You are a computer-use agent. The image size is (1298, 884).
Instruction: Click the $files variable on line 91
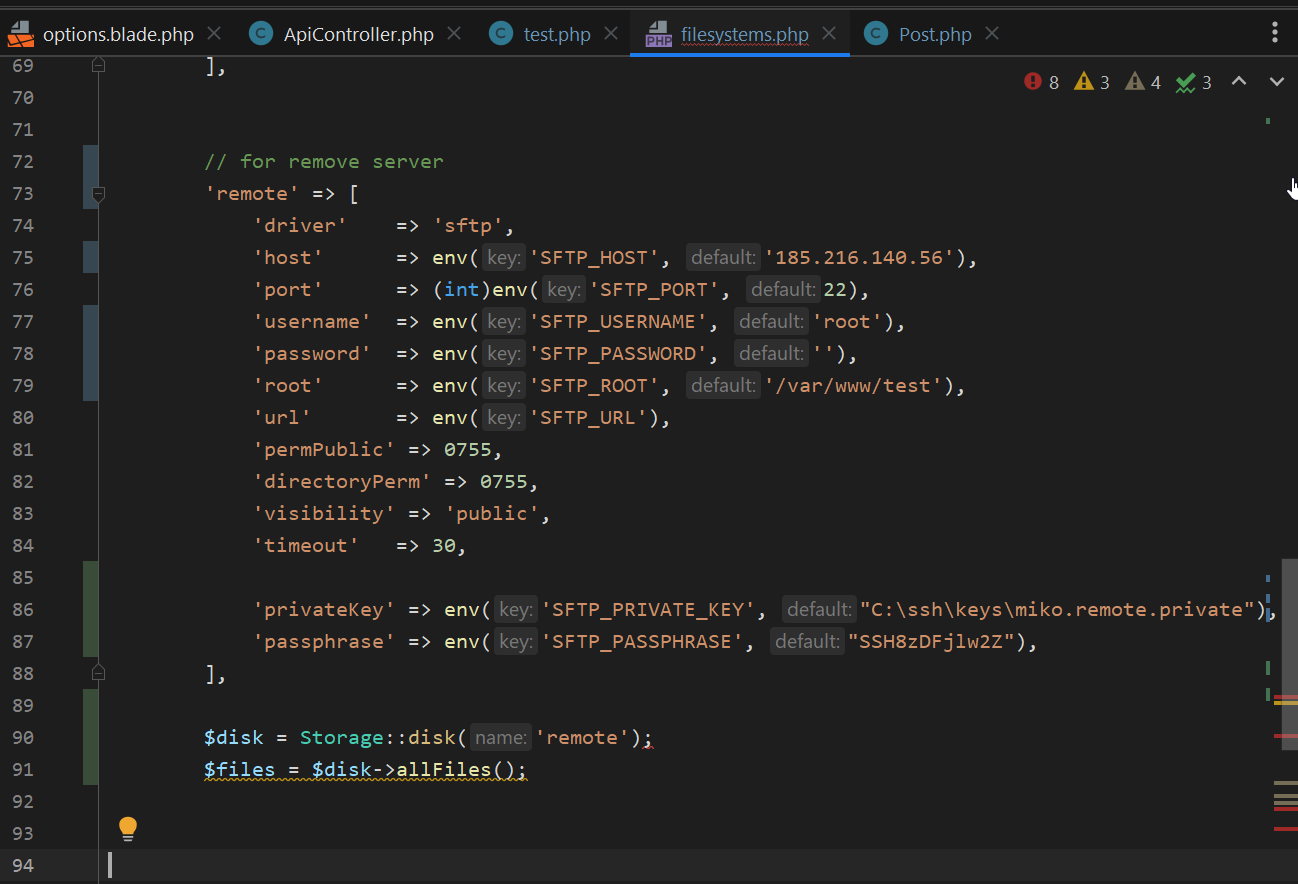pos(240,769)
